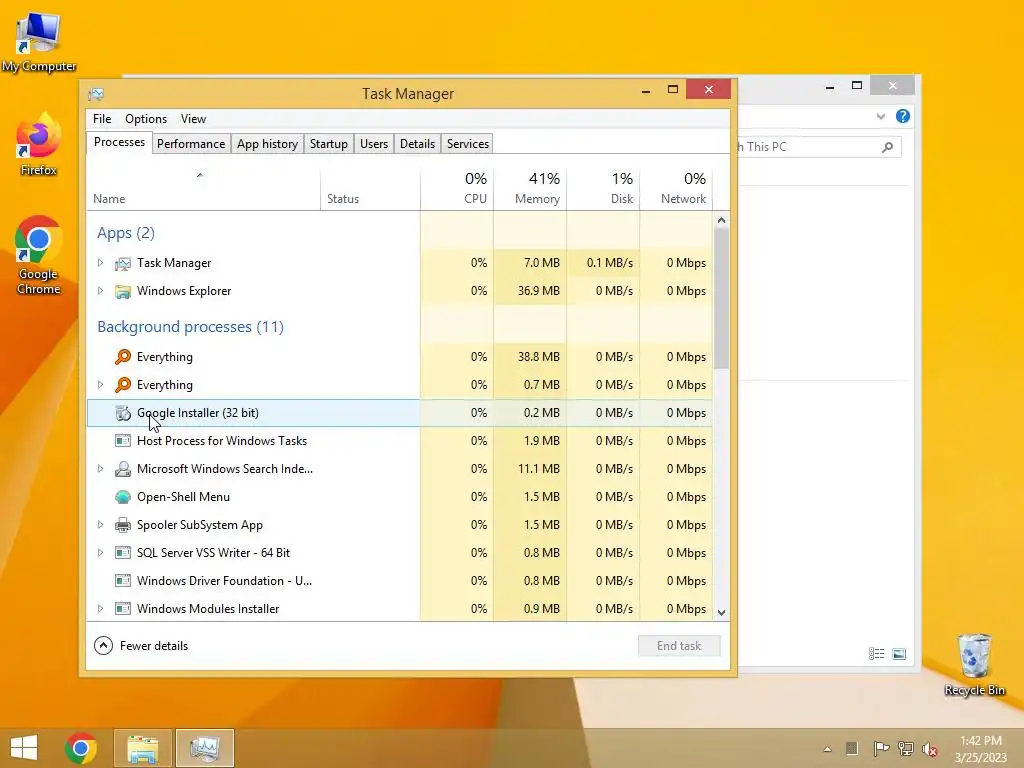Image resolution: width=1024 pixels, height=768 pixels.
Task: Click the Task Manager process row icon
Action: pyautogui.click(x=123, y=263)
